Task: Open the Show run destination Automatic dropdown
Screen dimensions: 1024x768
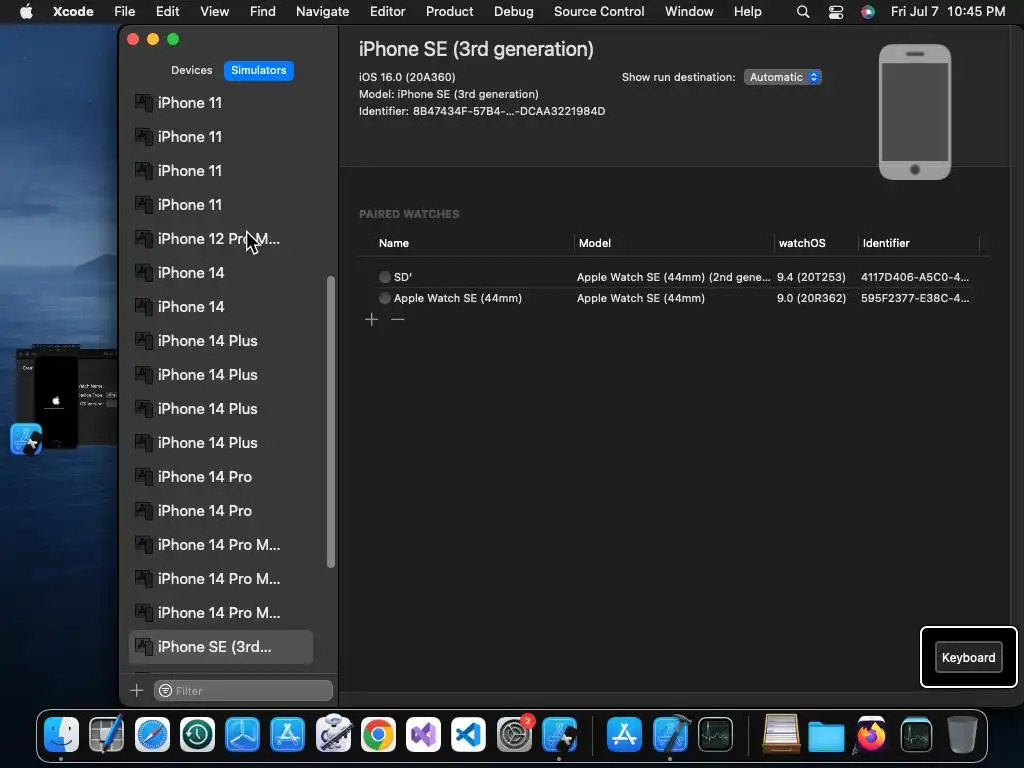Action: point(782,77)
